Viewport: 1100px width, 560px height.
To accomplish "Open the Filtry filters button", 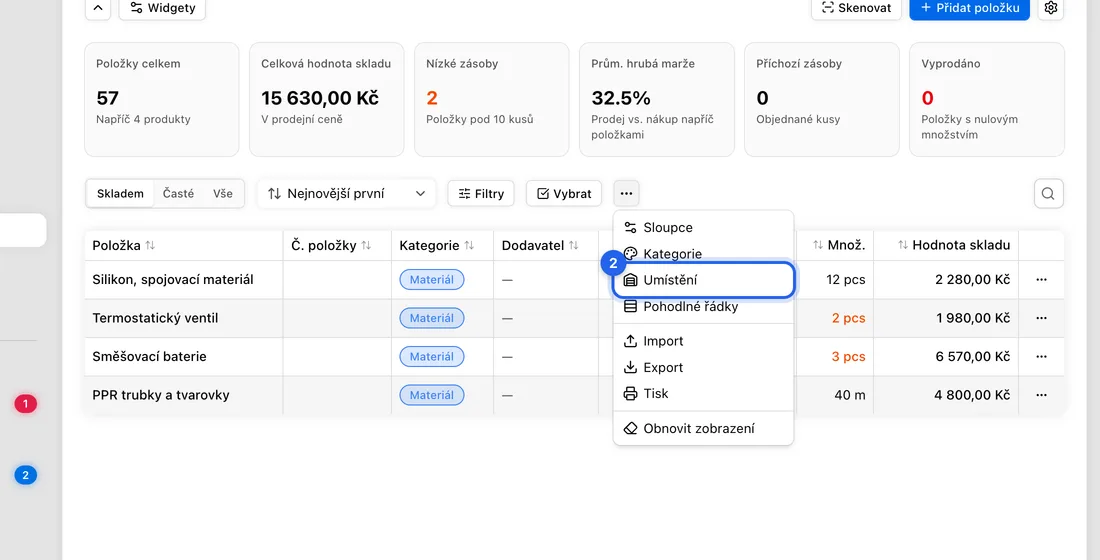I will pyautogui.click(x=481, y=194).
